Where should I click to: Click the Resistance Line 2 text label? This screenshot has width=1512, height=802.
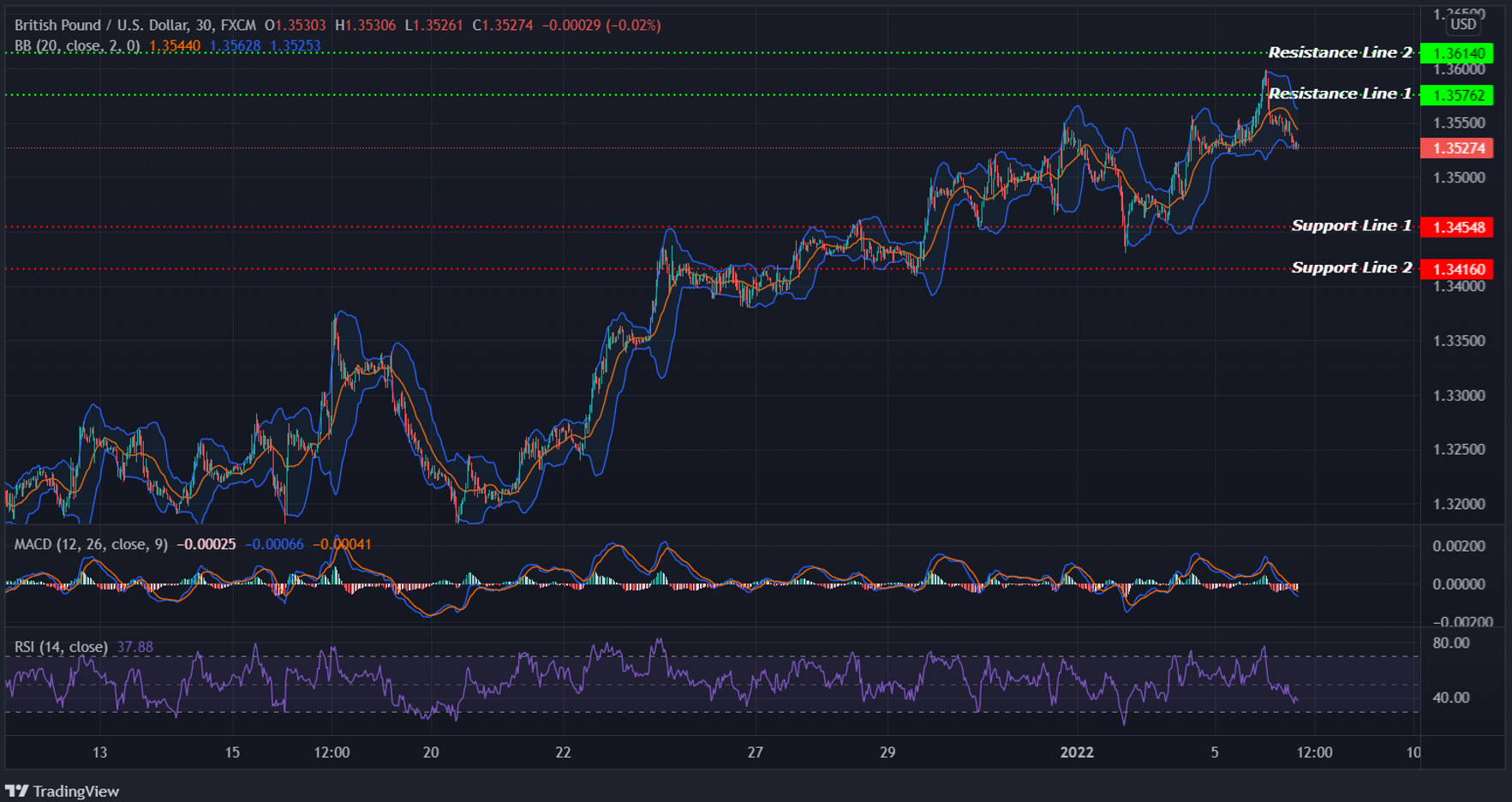pos(1339,52)
